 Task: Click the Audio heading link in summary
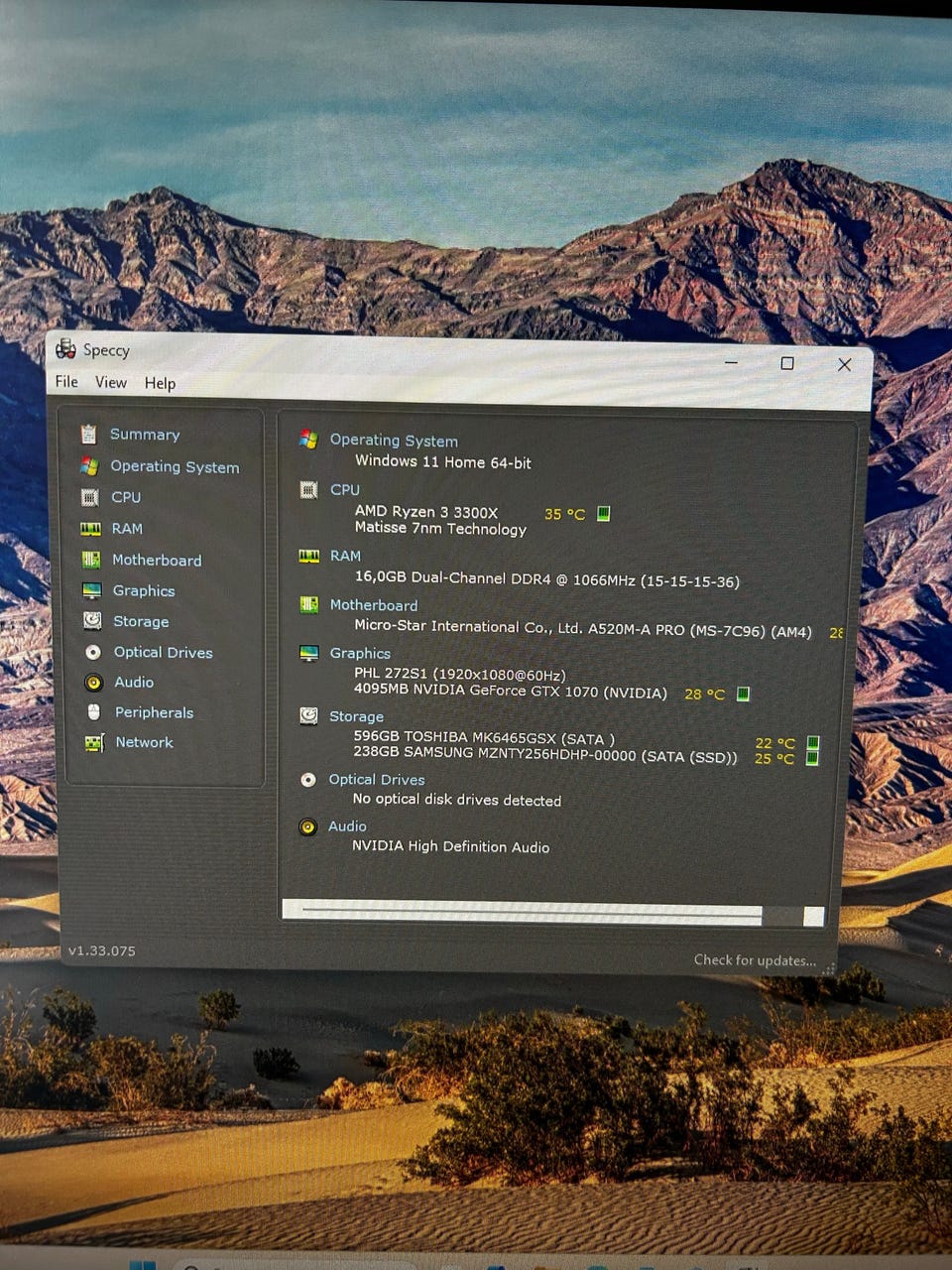pos(347,826)
